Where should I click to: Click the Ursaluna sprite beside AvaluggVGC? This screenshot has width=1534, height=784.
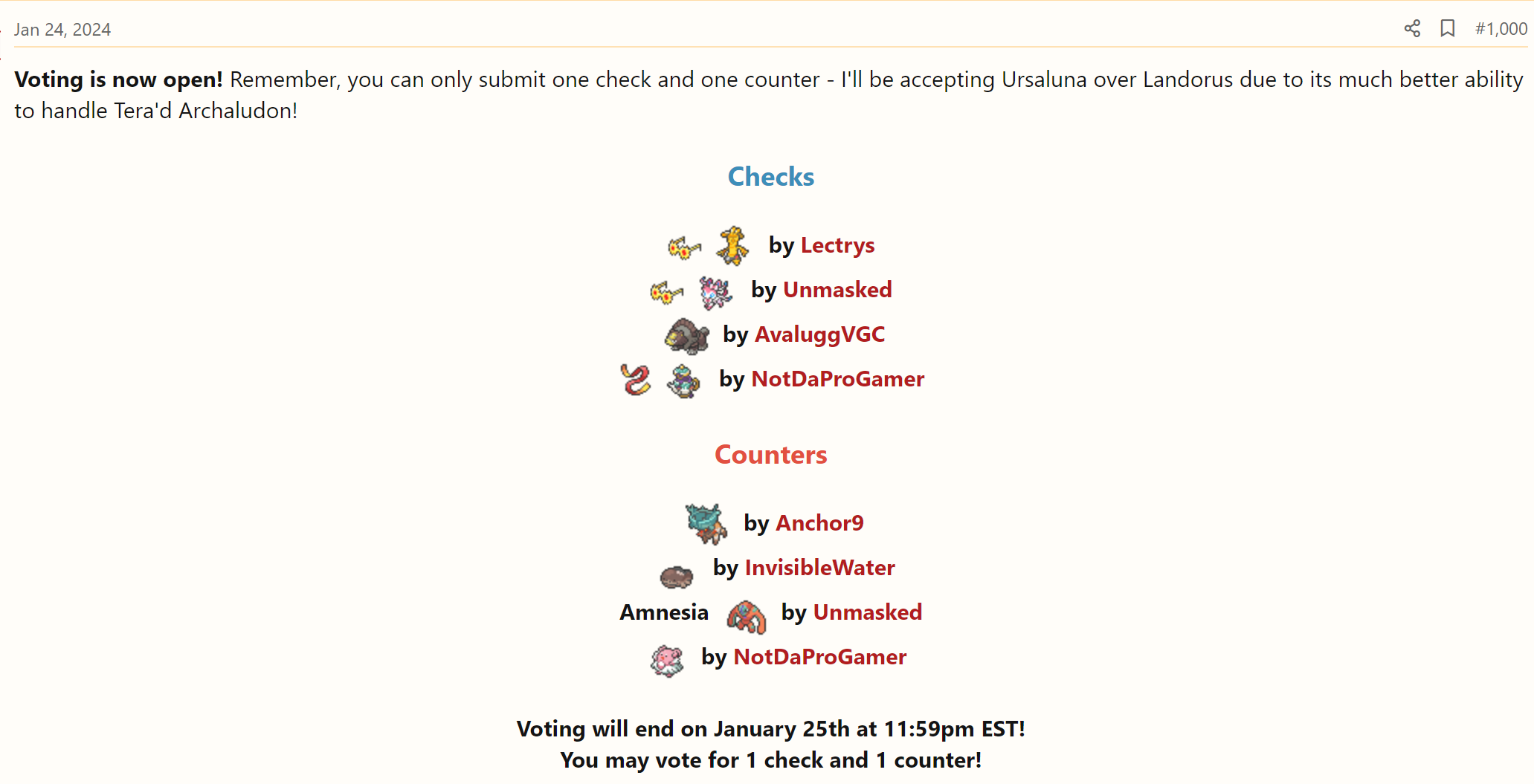tap(686, 336)
